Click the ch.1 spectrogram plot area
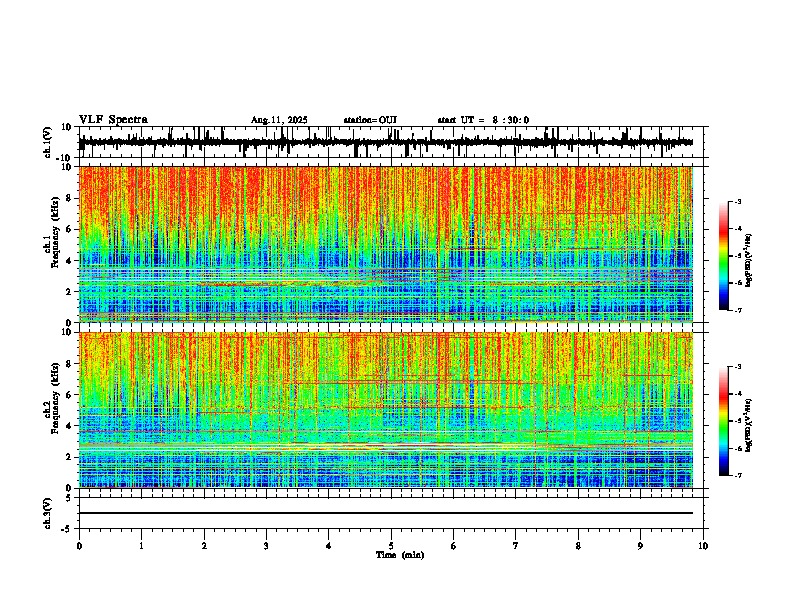The height and width of the screenshot is (612, 792). pos(386,244)
